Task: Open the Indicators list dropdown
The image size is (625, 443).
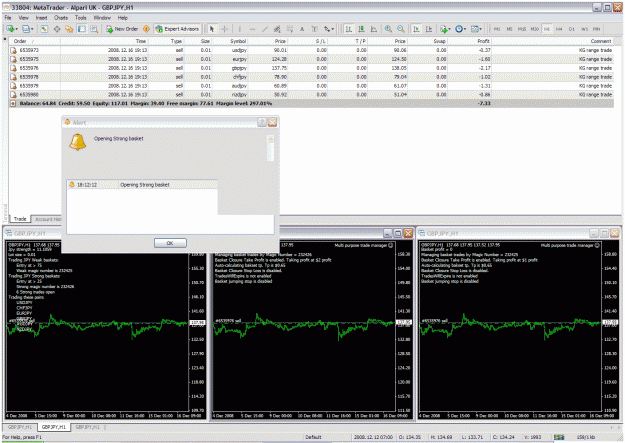Action: [x=445, y=29]
